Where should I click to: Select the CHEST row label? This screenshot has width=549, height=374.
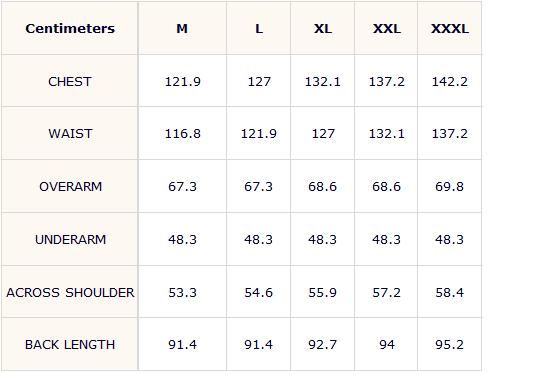point(70,82)
